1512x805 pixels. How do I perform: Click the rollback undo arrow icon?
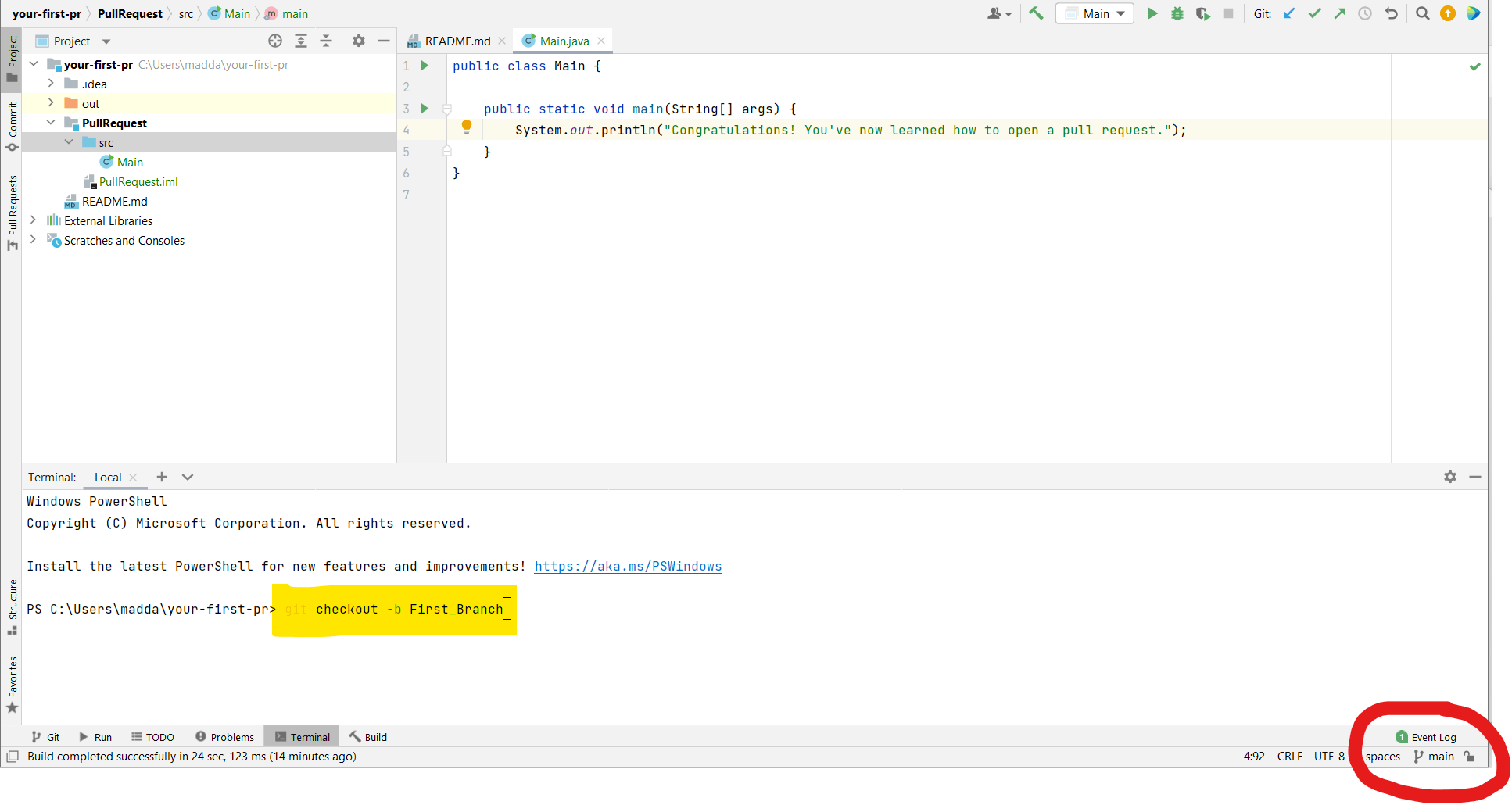point(1392,13)
